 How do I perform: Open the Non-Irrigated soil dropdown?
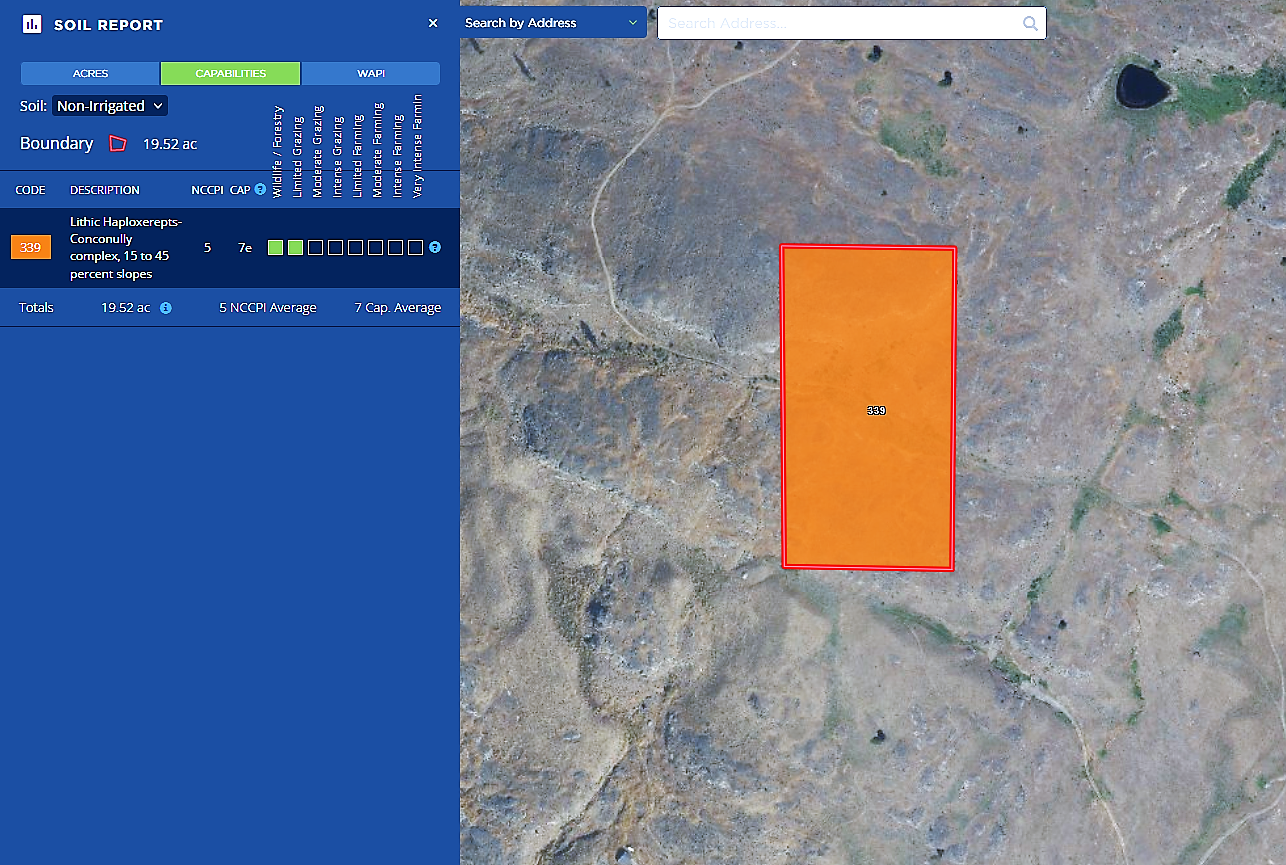[x=110, y=106]
